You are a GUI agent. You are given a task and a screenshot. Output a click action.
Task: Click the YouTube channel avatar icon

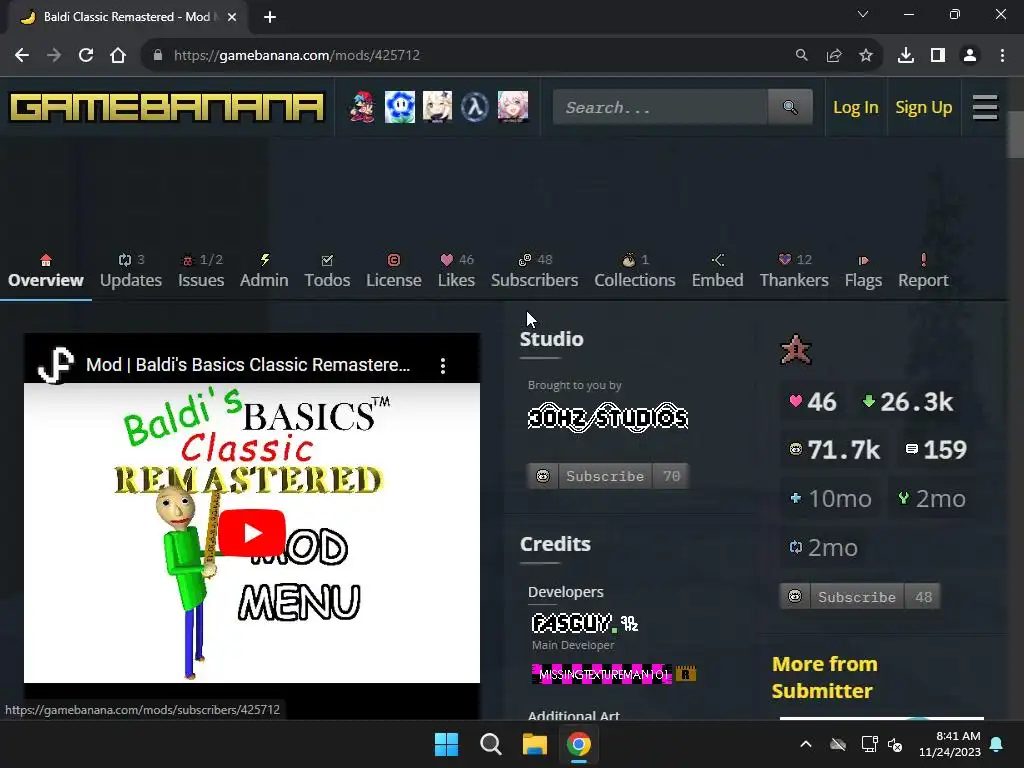pyautogui.click(x=56, y=365)
